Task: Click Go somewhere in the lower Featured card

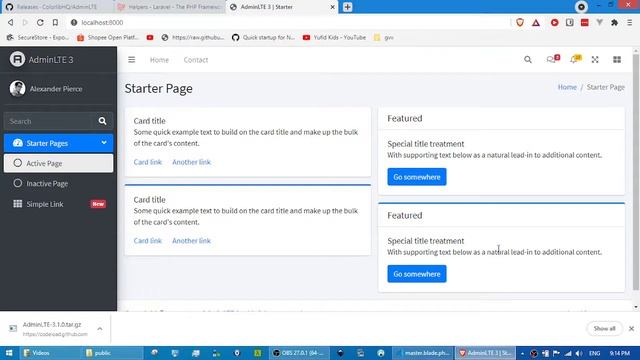Action: (x=417, y=274)
